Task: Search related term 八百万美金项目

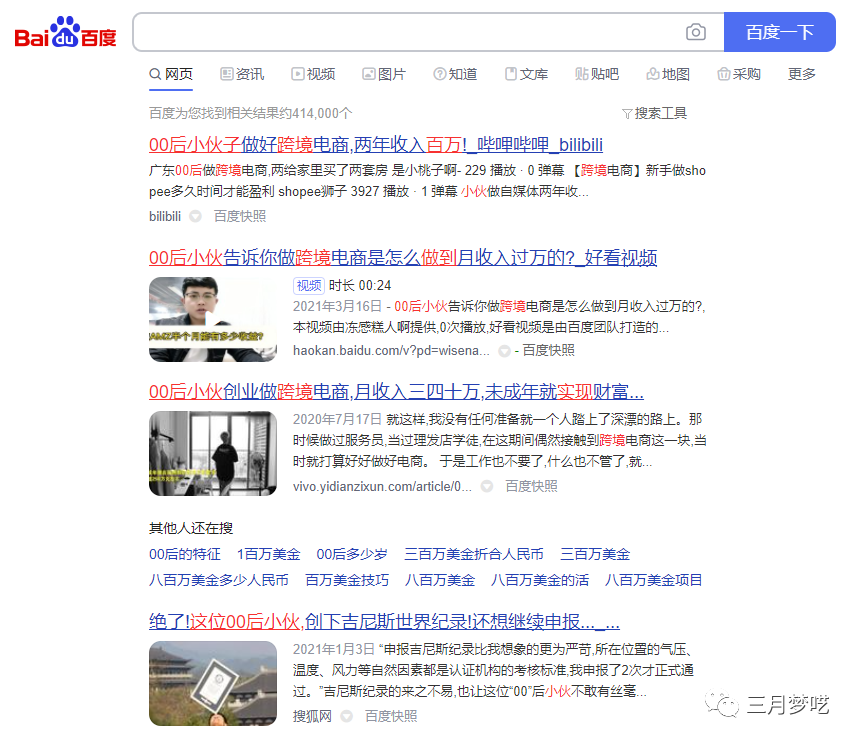Action: pos(654,580)
